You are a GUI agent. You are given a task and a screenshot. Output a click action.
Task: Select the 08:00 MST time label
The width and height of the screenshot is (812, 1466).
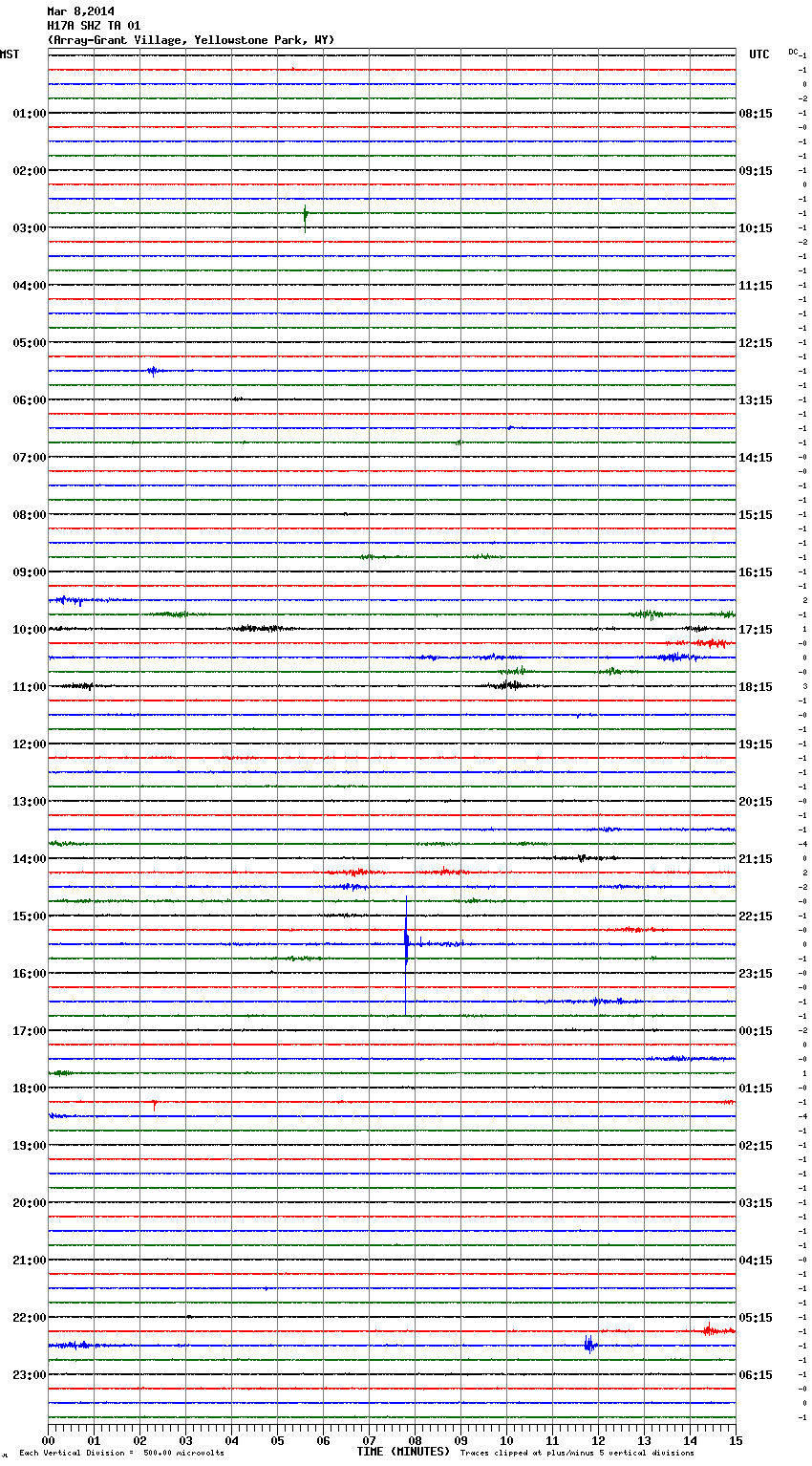click(x=30, y=515)
